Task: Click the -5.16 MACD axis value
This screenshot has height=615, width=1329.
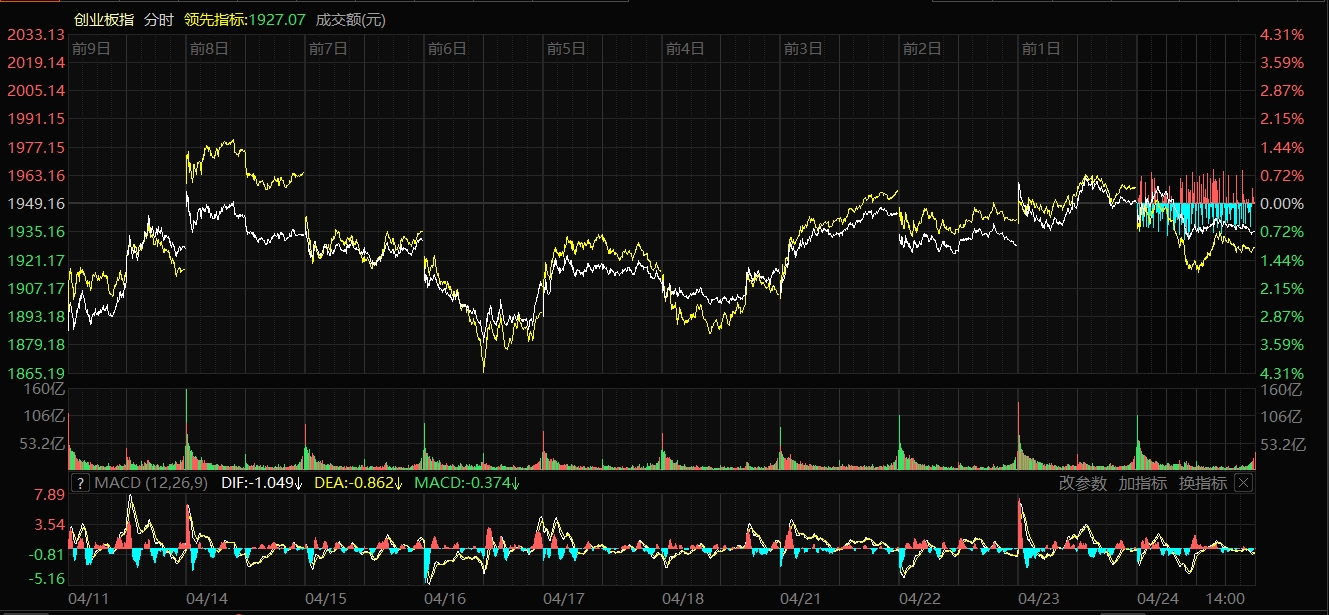Action: click(47, 578)
